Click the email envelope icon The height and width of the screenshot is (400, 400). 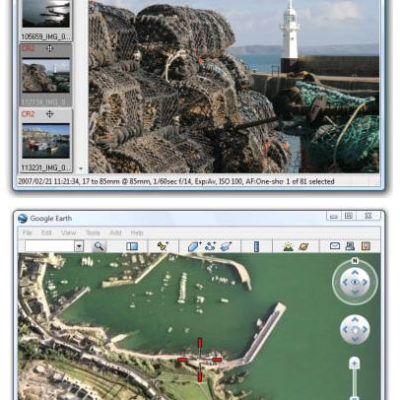tap(335, 246)
